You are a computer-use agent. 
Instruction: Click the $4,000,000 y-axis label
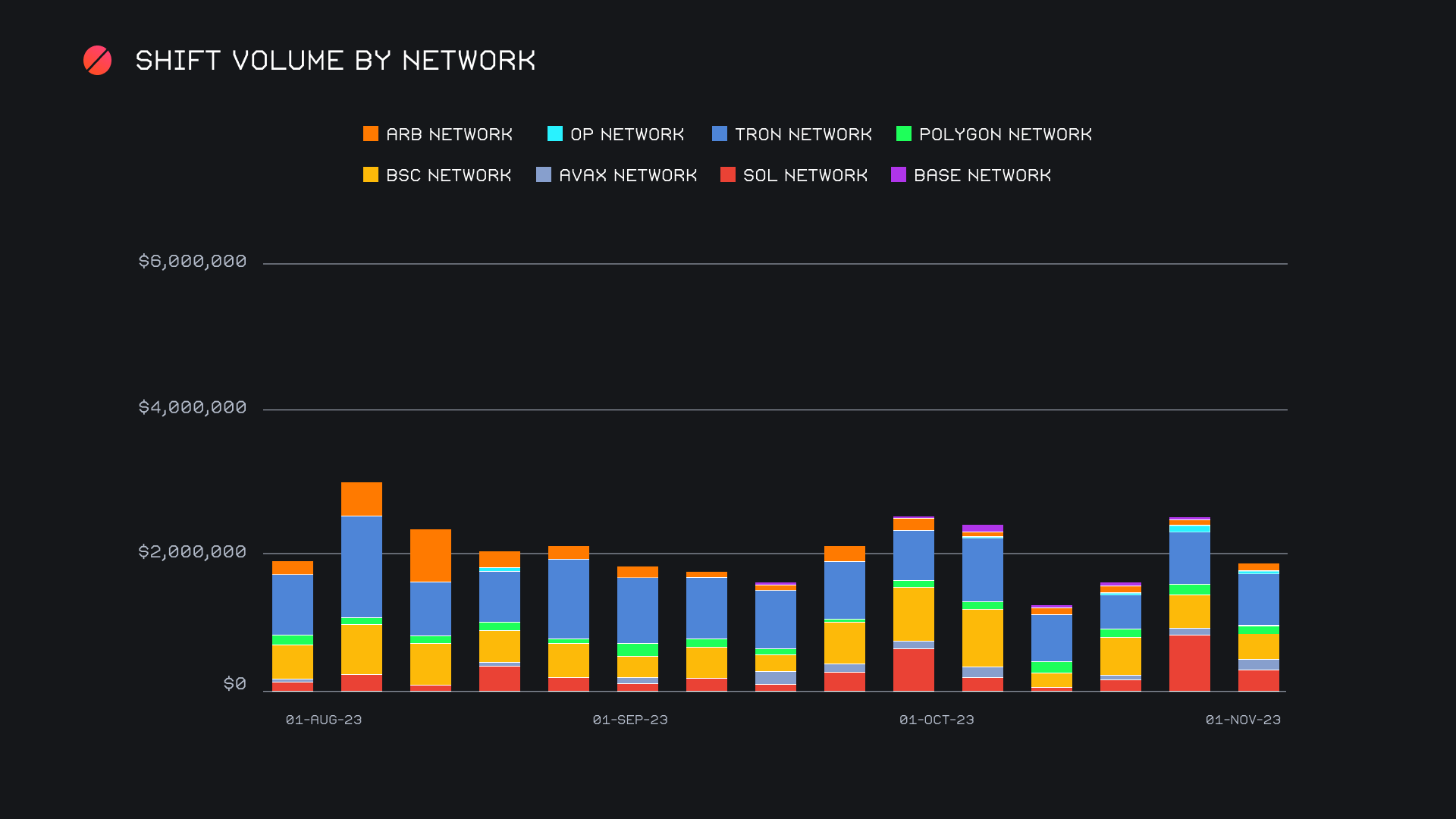click(193, 407)
